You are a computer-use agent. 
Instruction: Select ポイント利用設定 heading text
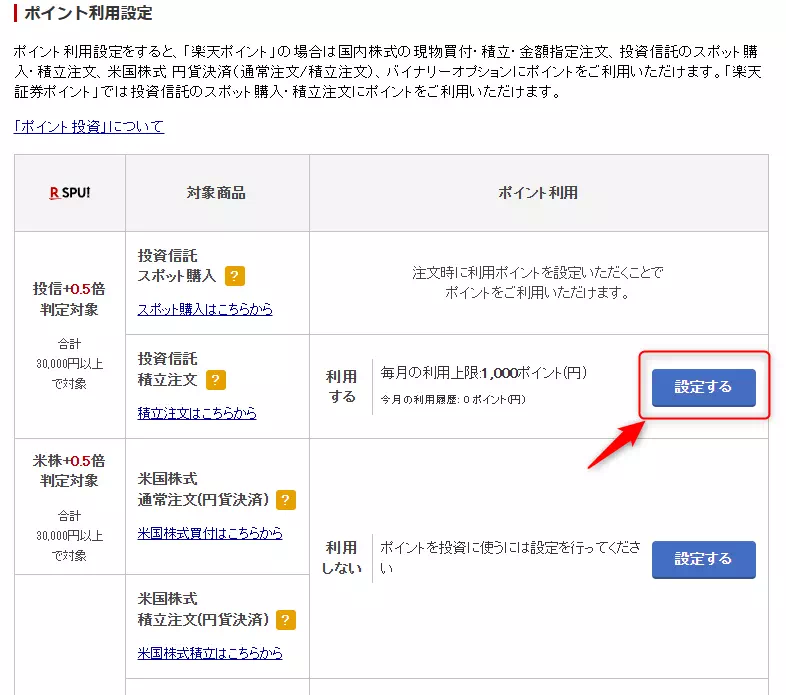click(x=88, y=13)
